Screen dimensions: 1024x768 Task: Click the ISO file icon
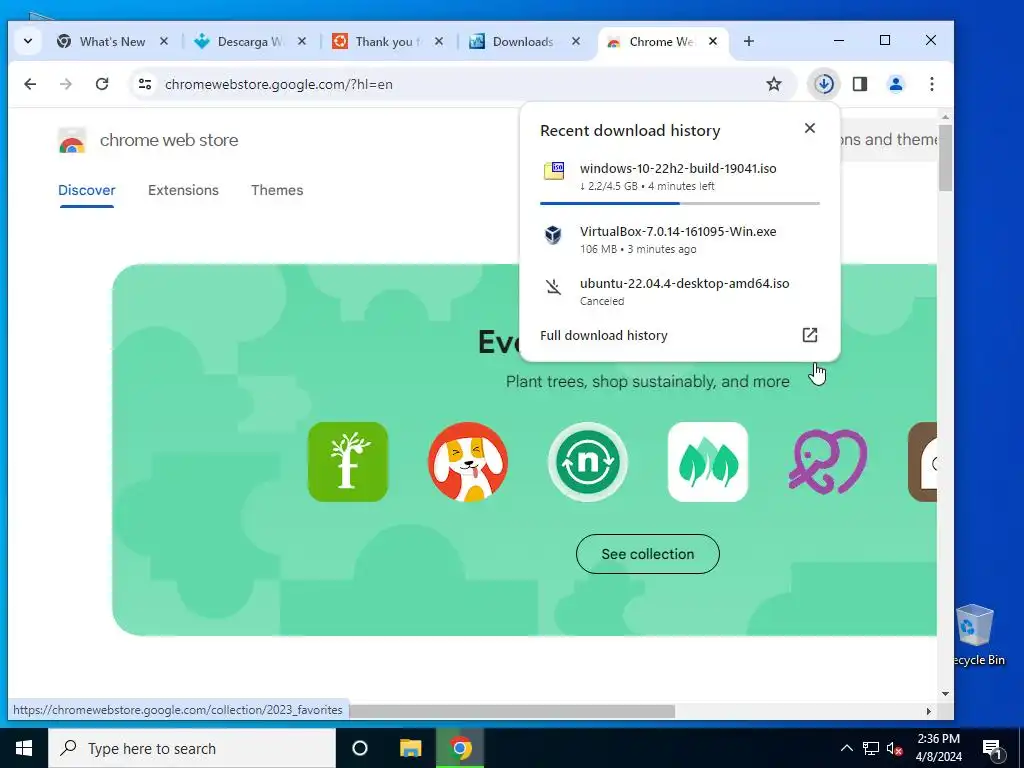tap(554, 171)
